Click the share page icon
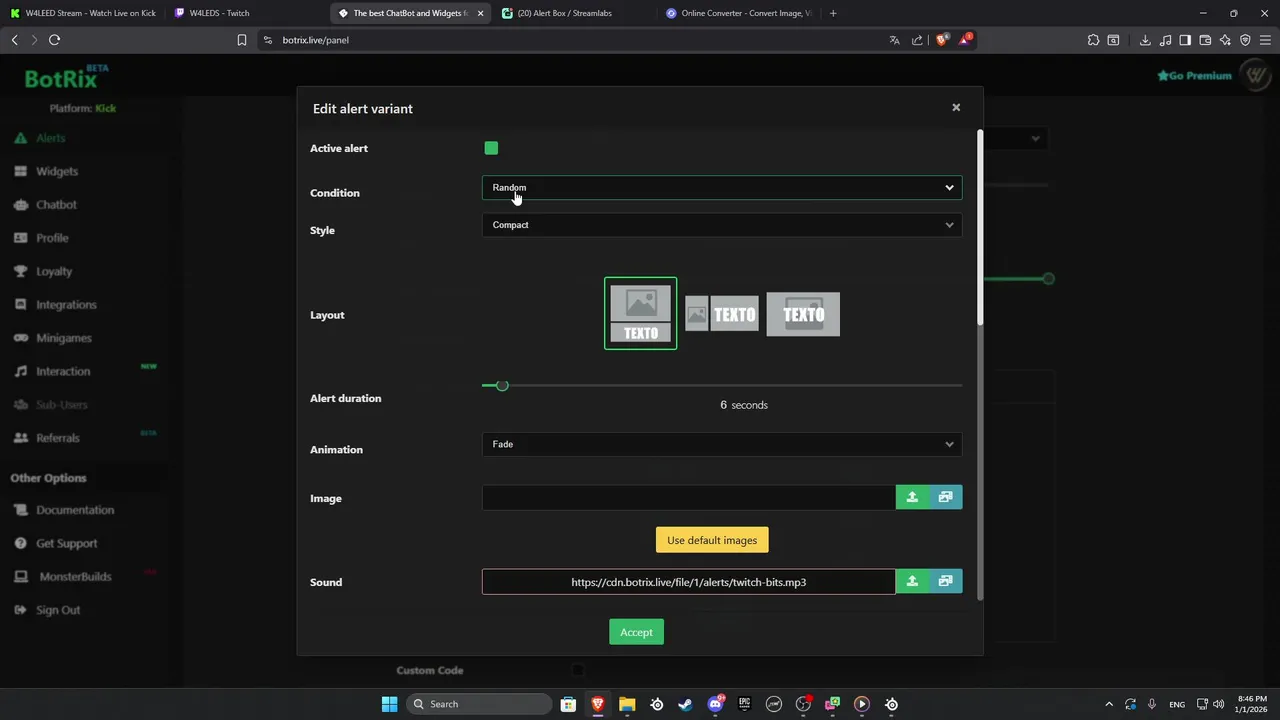 (x=917, y=40)
